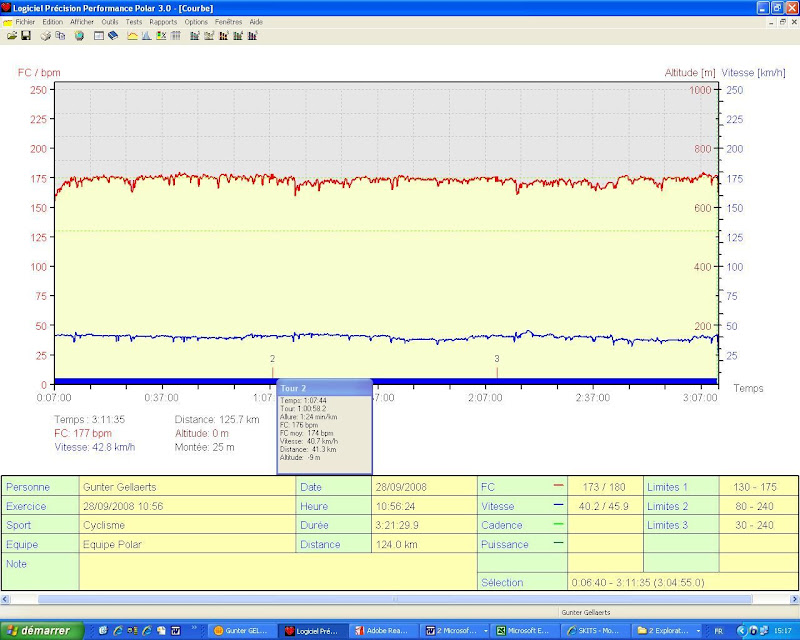Click the empty Note text field

coord(277,572)
